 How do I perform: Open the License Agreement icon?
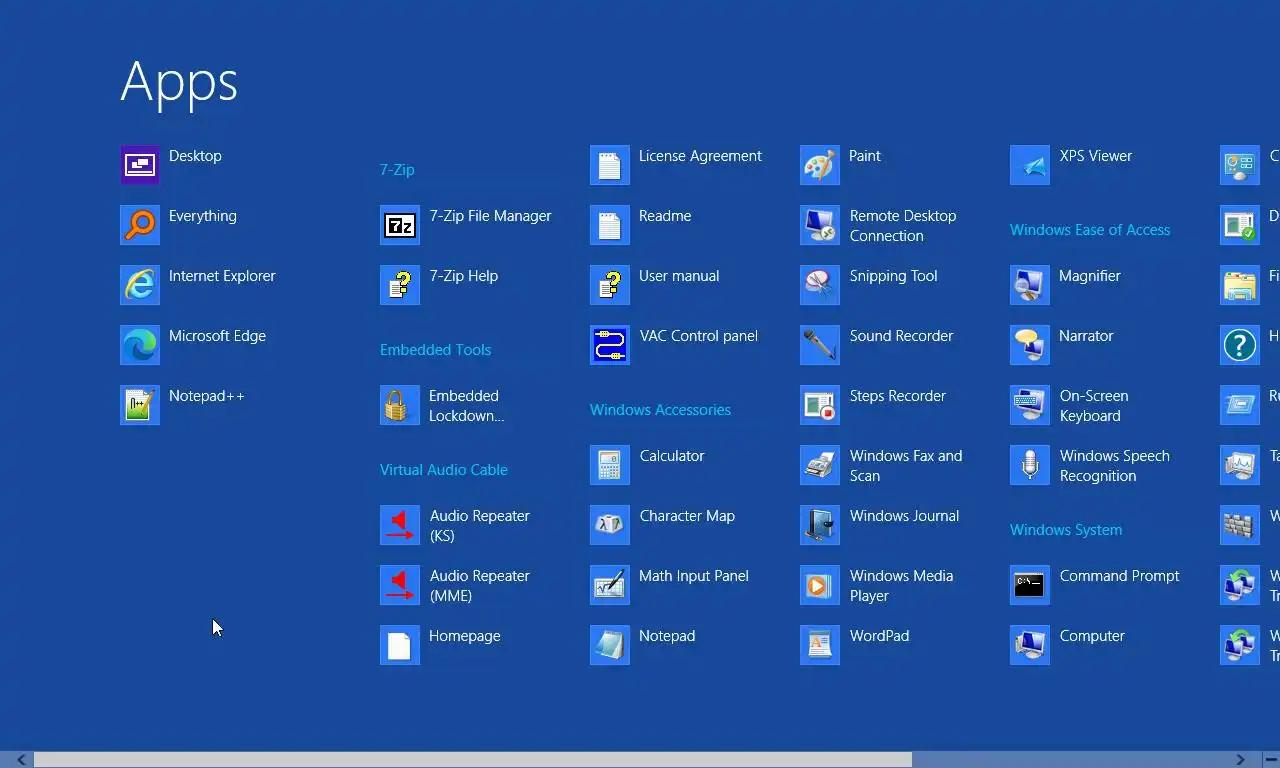point(610,165)
